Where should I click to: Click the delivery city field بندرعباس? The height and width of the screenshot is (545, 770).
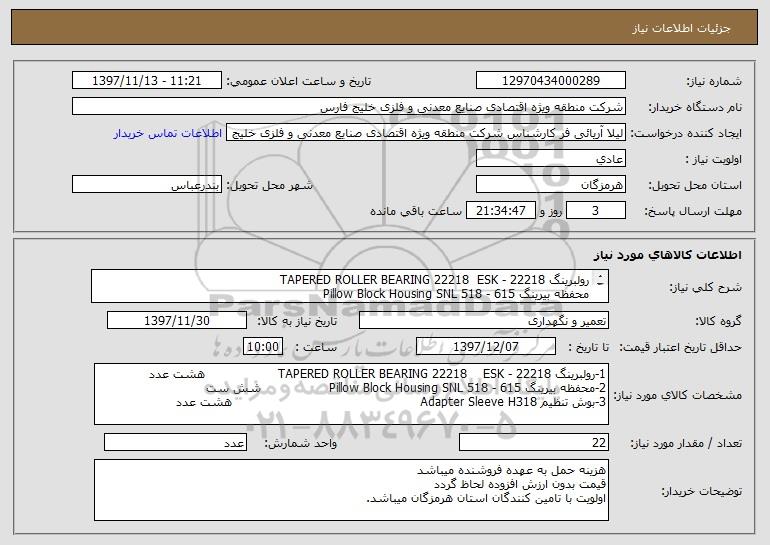pyautogui.click(x=146, y=185)
